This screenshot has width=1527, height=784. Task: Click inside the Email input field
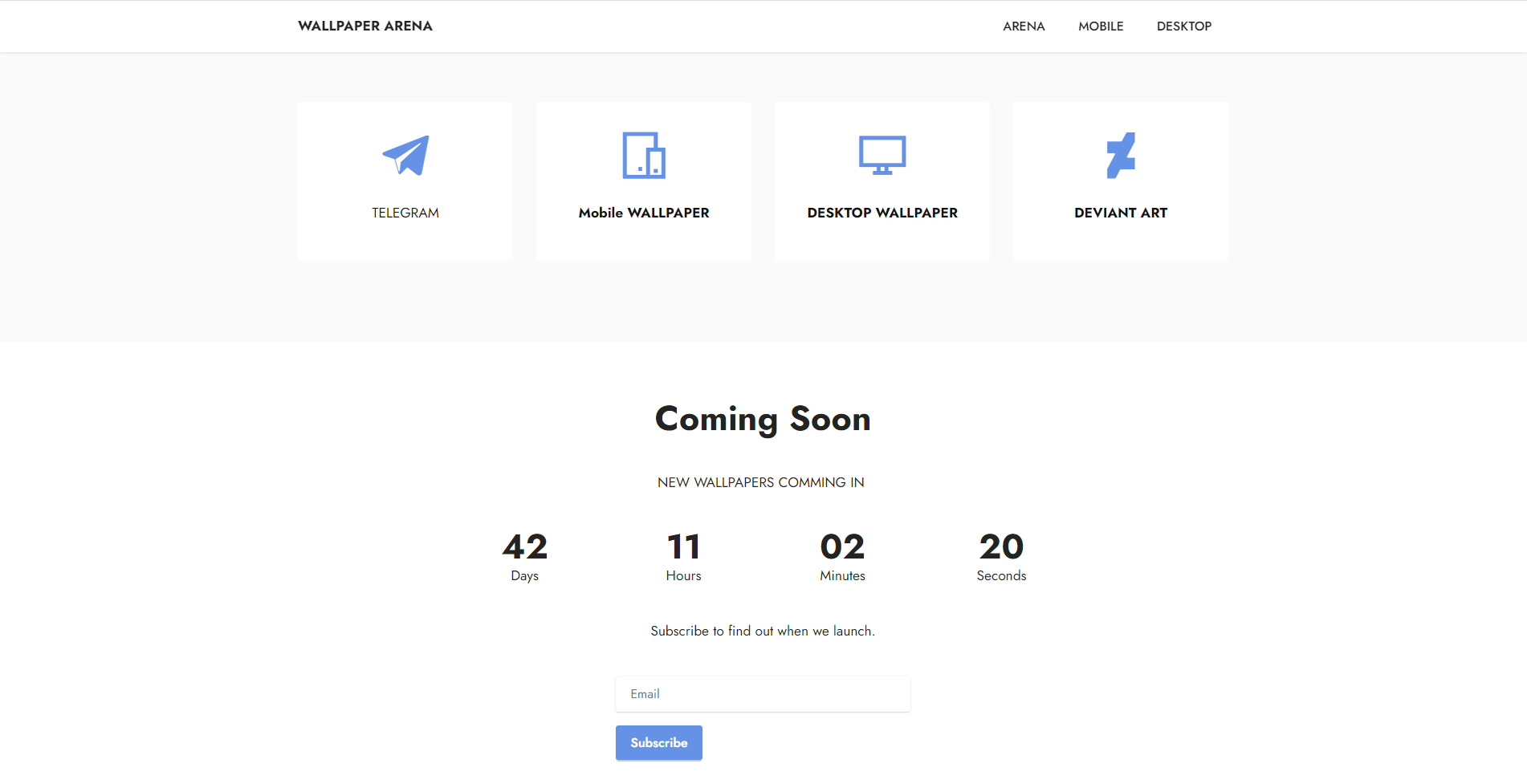pos(762,693)
